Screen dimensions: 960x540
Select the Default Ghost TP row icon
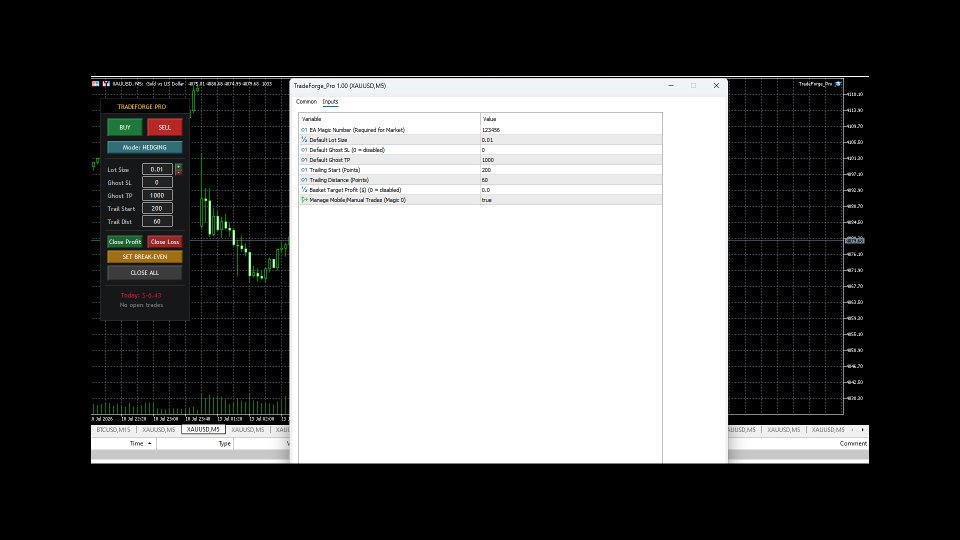(304, 160)
